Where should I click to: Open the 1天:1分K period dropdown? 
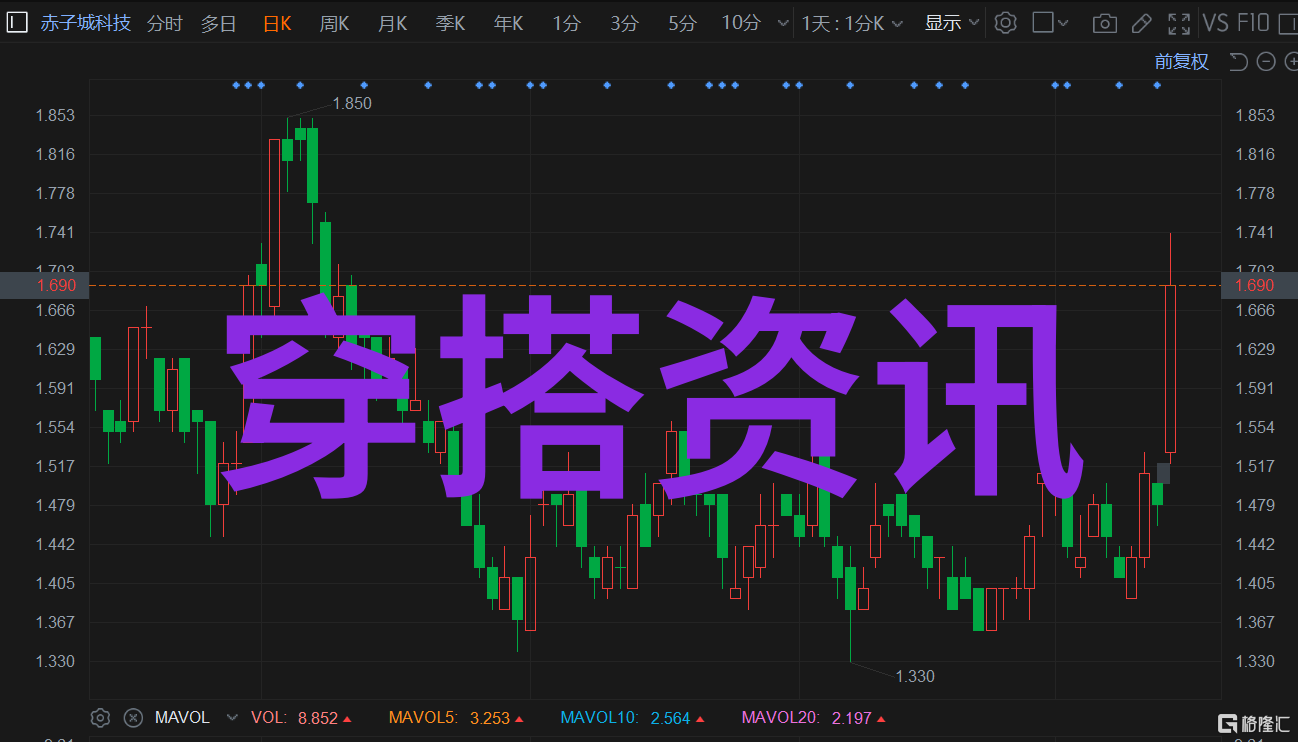point(852,23)
